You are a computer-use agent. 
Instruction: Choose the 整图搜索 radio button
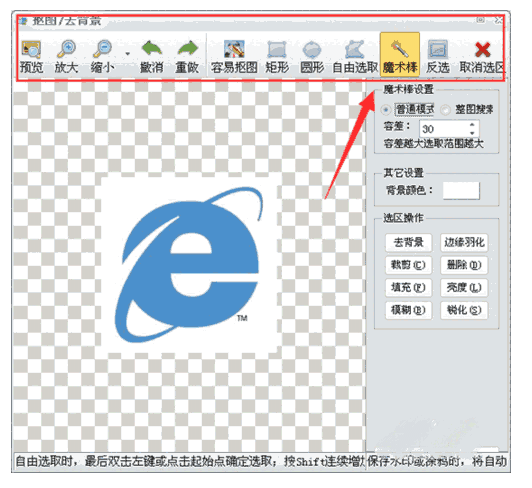[x=445, y=110]
